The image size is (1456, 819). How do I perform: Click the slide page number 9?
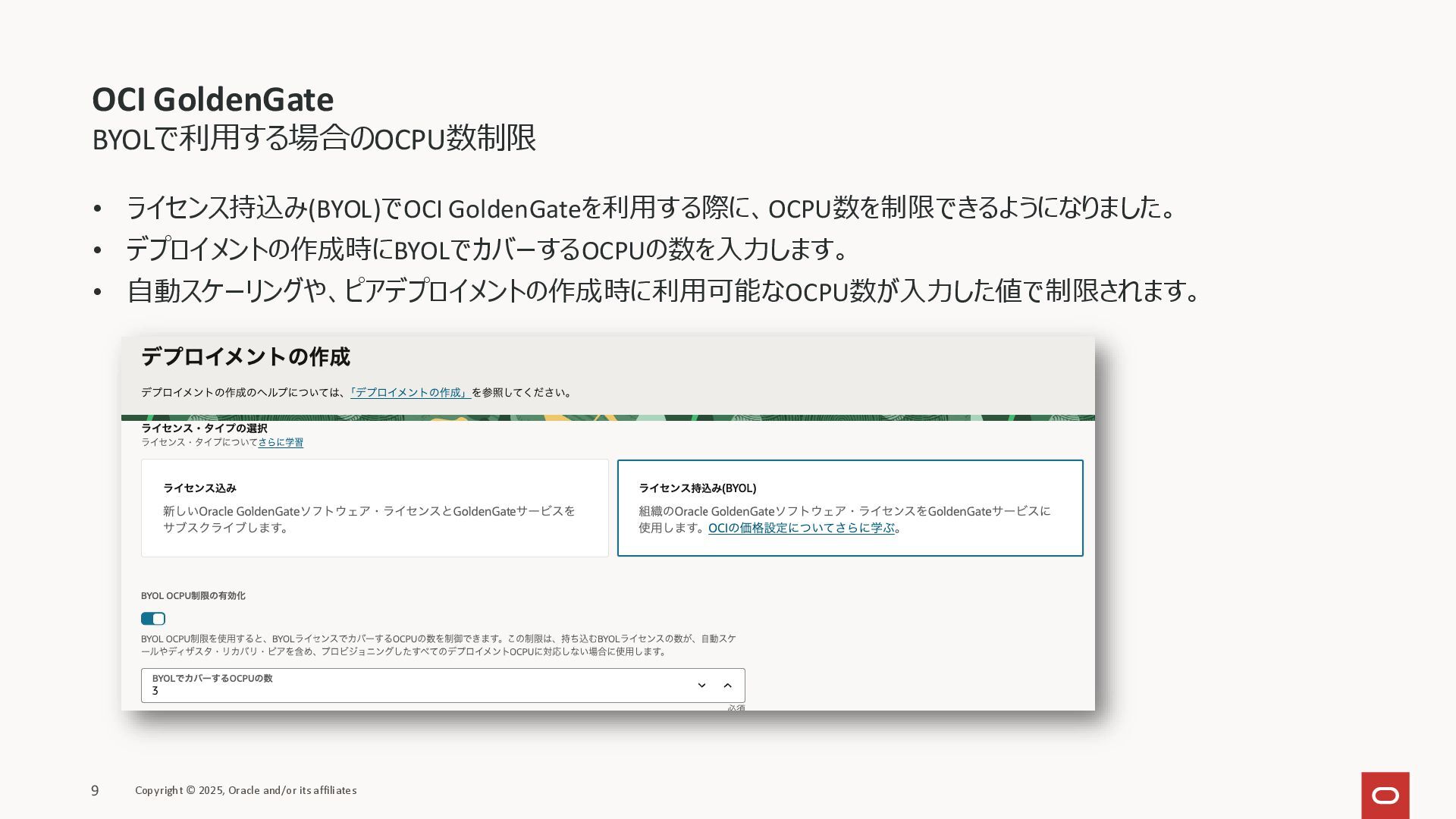pos(95,791)
